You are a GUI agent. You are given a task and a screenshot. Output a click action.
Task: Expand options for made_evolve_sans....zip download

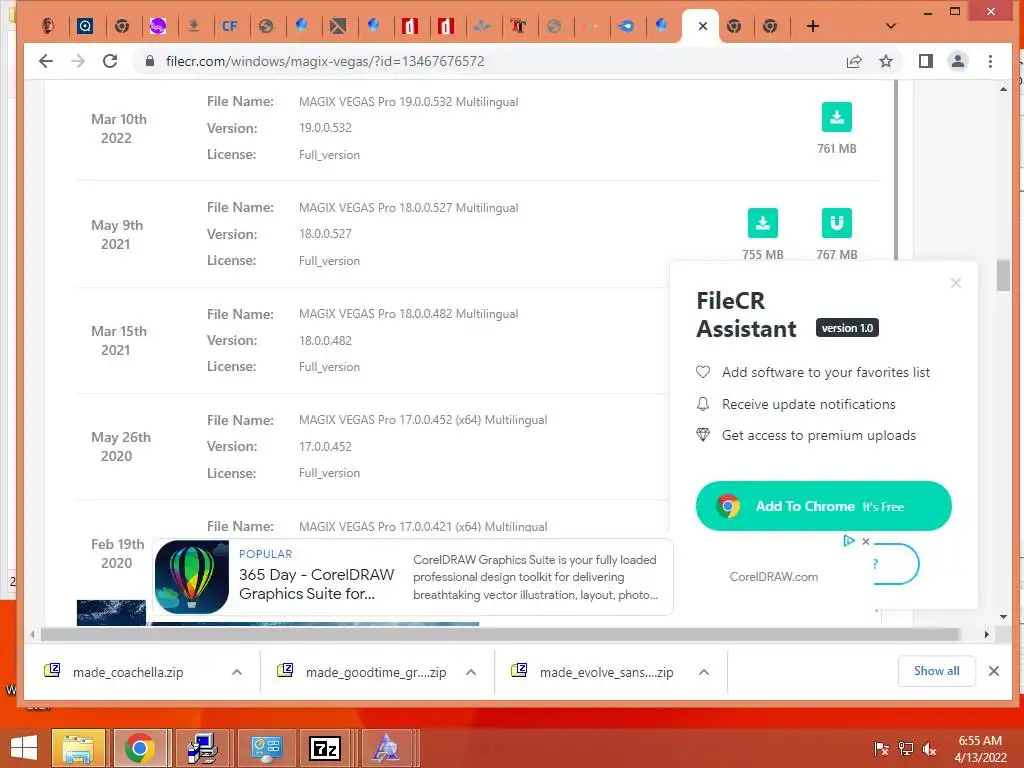pyautogui.click(x=703, y=672)
